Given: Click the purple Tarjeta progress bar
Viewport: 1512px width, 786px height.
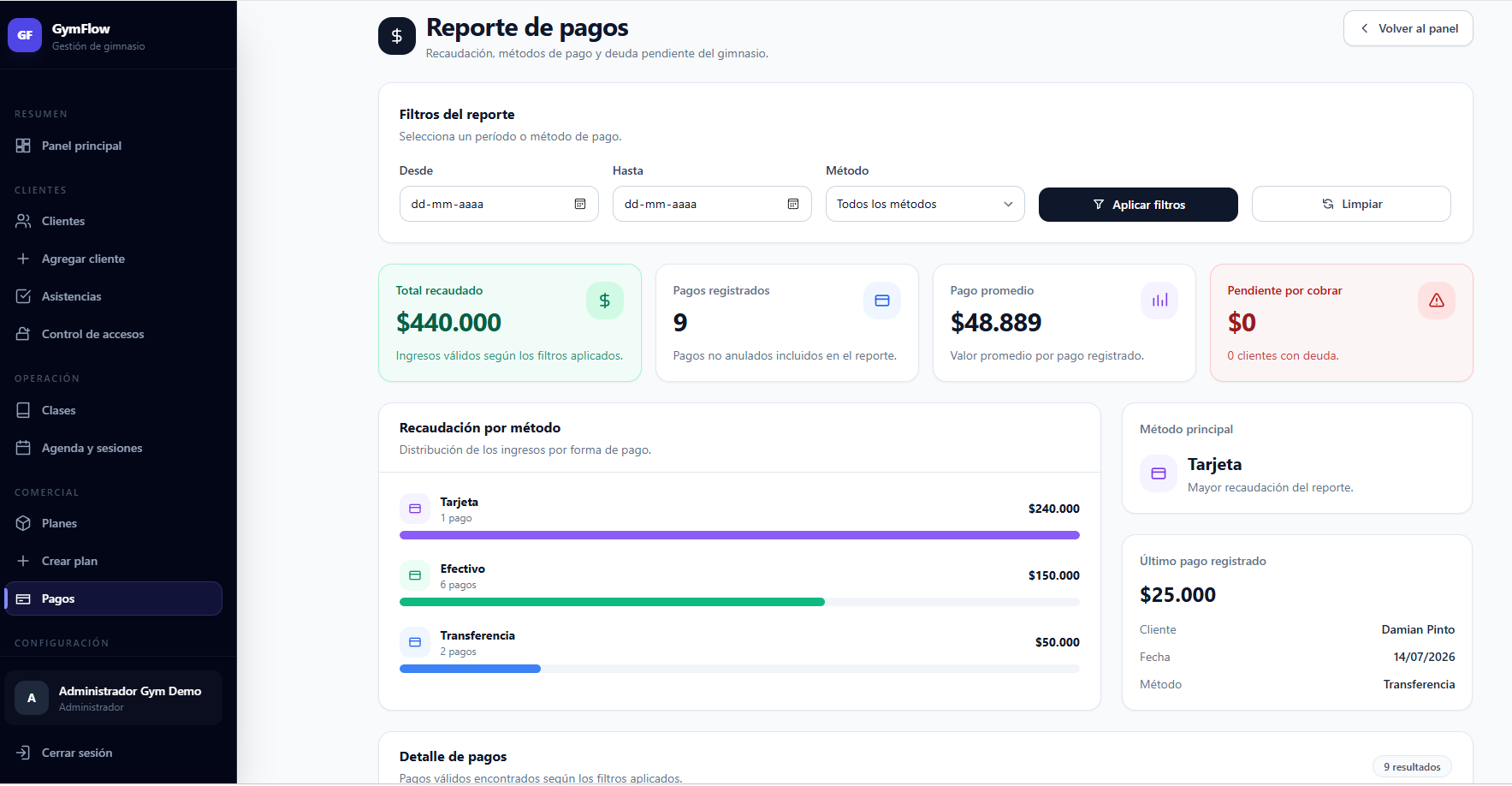Looking at the screenshot, I should (739, 535).
